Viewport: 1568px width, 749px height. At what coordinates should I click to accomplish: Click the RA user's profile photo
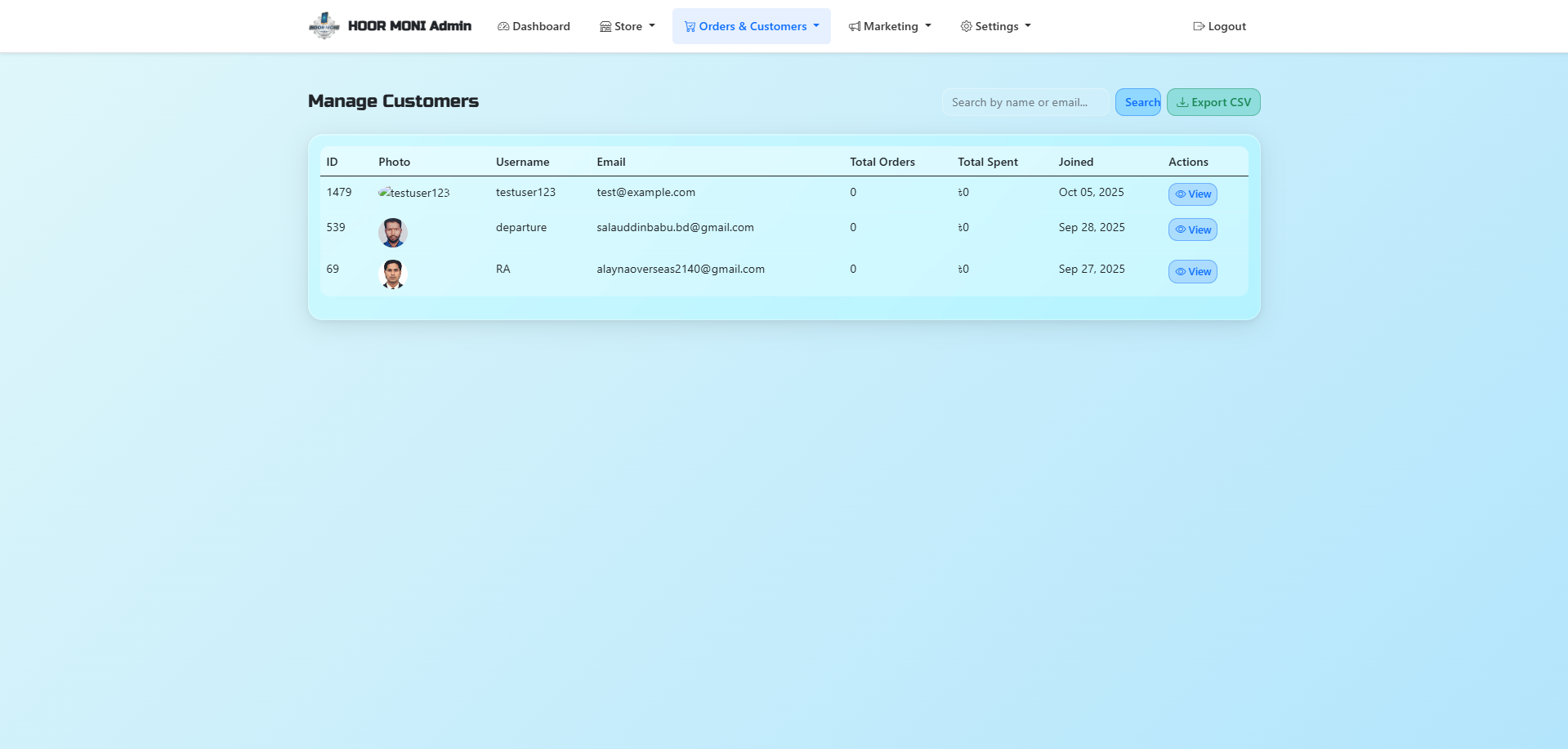coord(393,274)
